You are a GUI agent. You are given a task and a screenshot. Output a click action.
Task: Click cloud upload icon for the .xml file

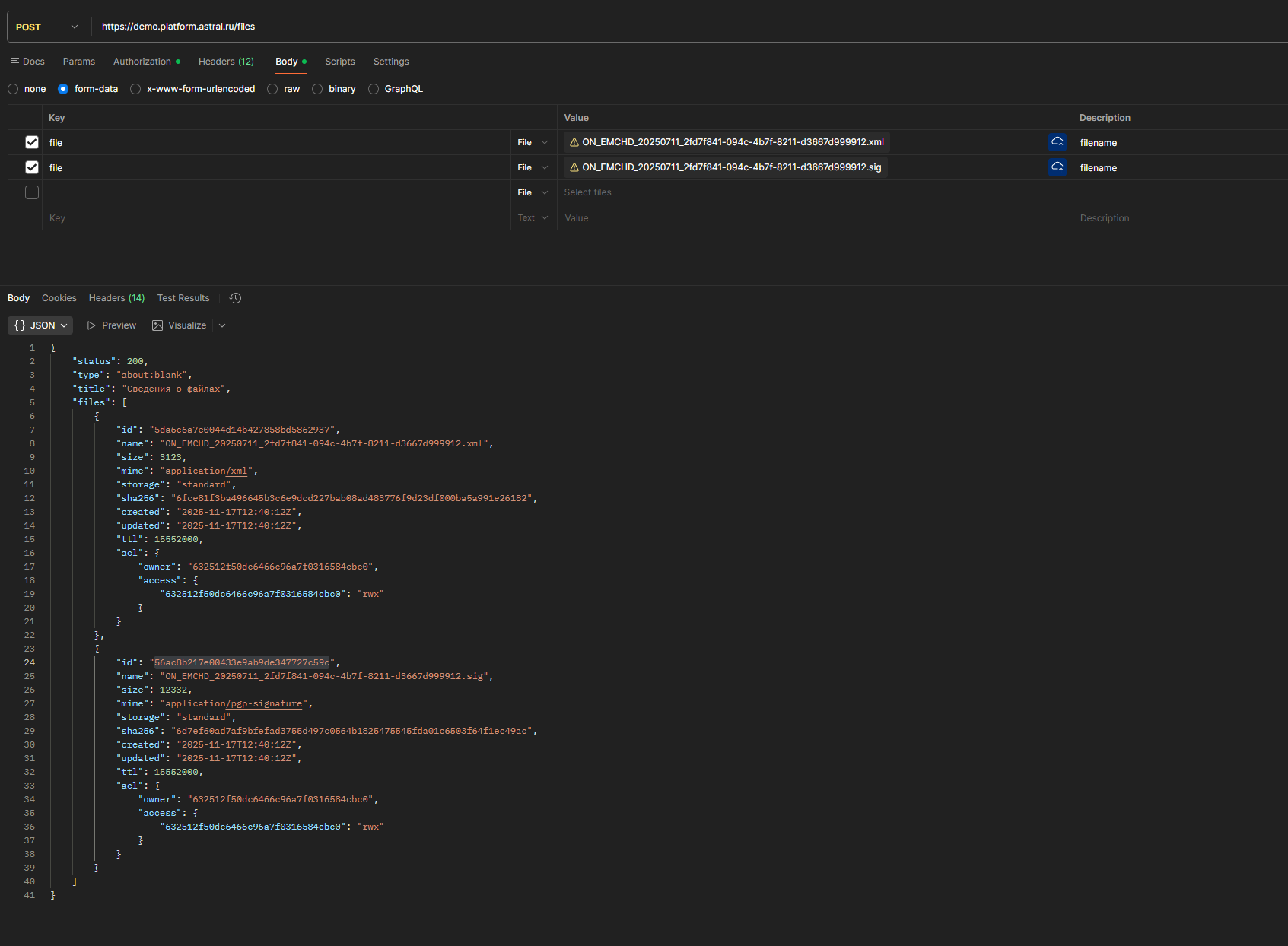coord(1057,142)
